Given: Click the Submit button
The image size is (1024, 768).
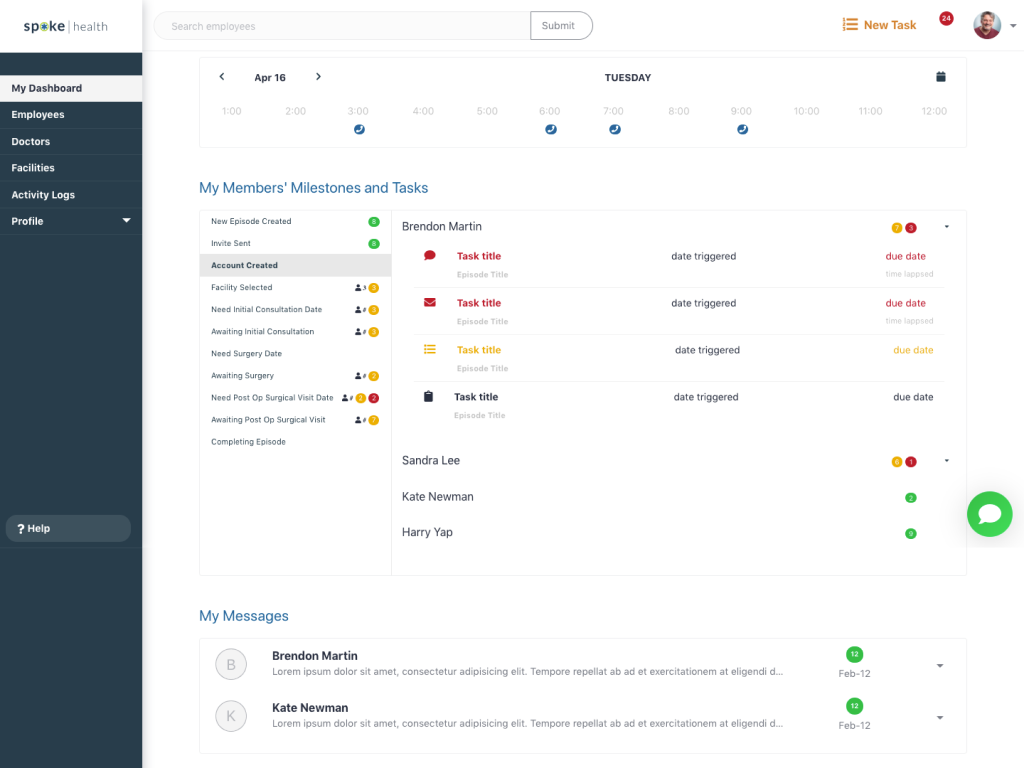Looking at the screenshot, I should [561, 25].
